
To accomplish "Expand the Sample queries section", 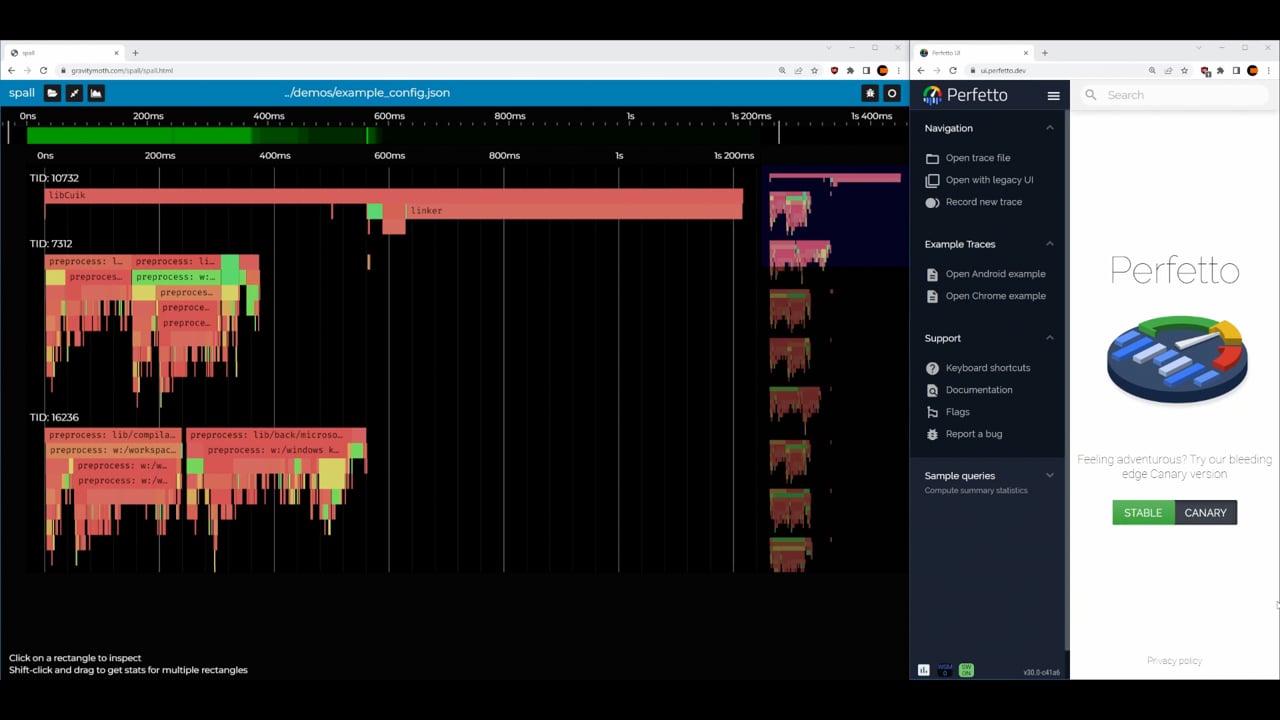I will (x=1049, y=476).
